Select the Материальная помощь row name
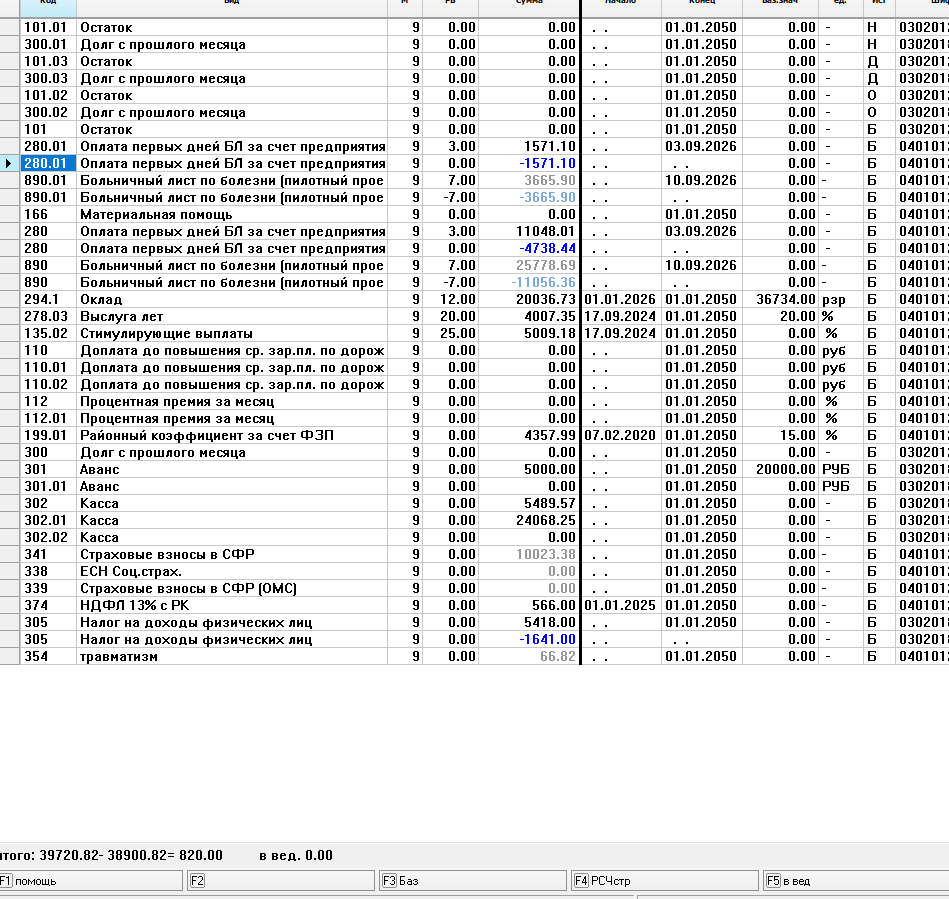949x899 pixels. (156, 214)
